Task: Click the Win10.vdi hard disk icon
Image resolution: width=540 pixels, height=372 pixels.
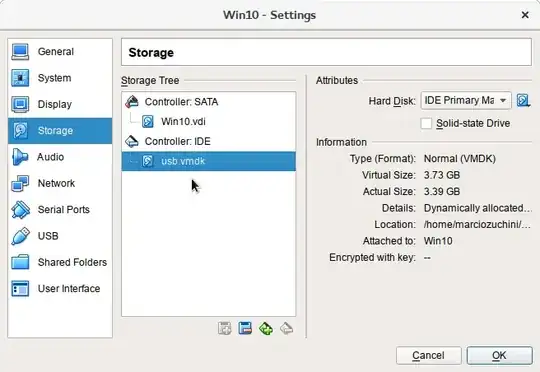Action: click(x=148, y=122)
